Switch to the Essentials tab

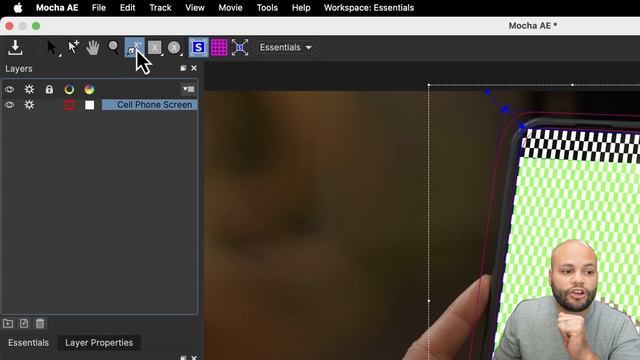click(x=28, y=342)
